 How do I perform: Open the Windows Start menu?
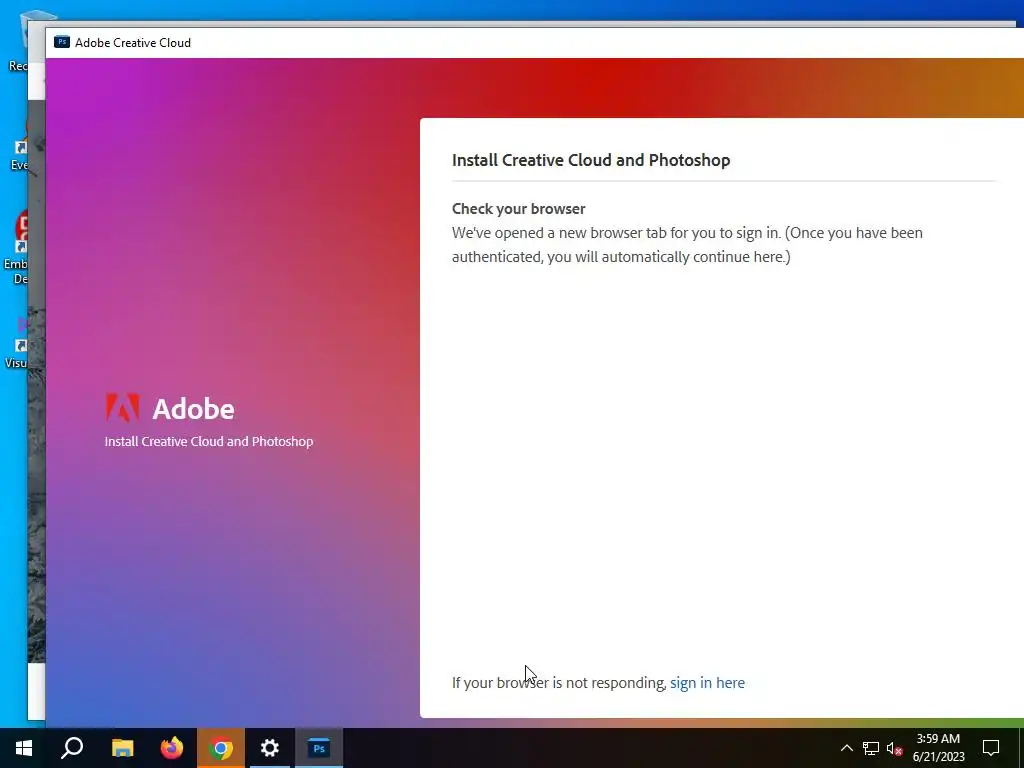pyautogui.click(x=24, y=748)
